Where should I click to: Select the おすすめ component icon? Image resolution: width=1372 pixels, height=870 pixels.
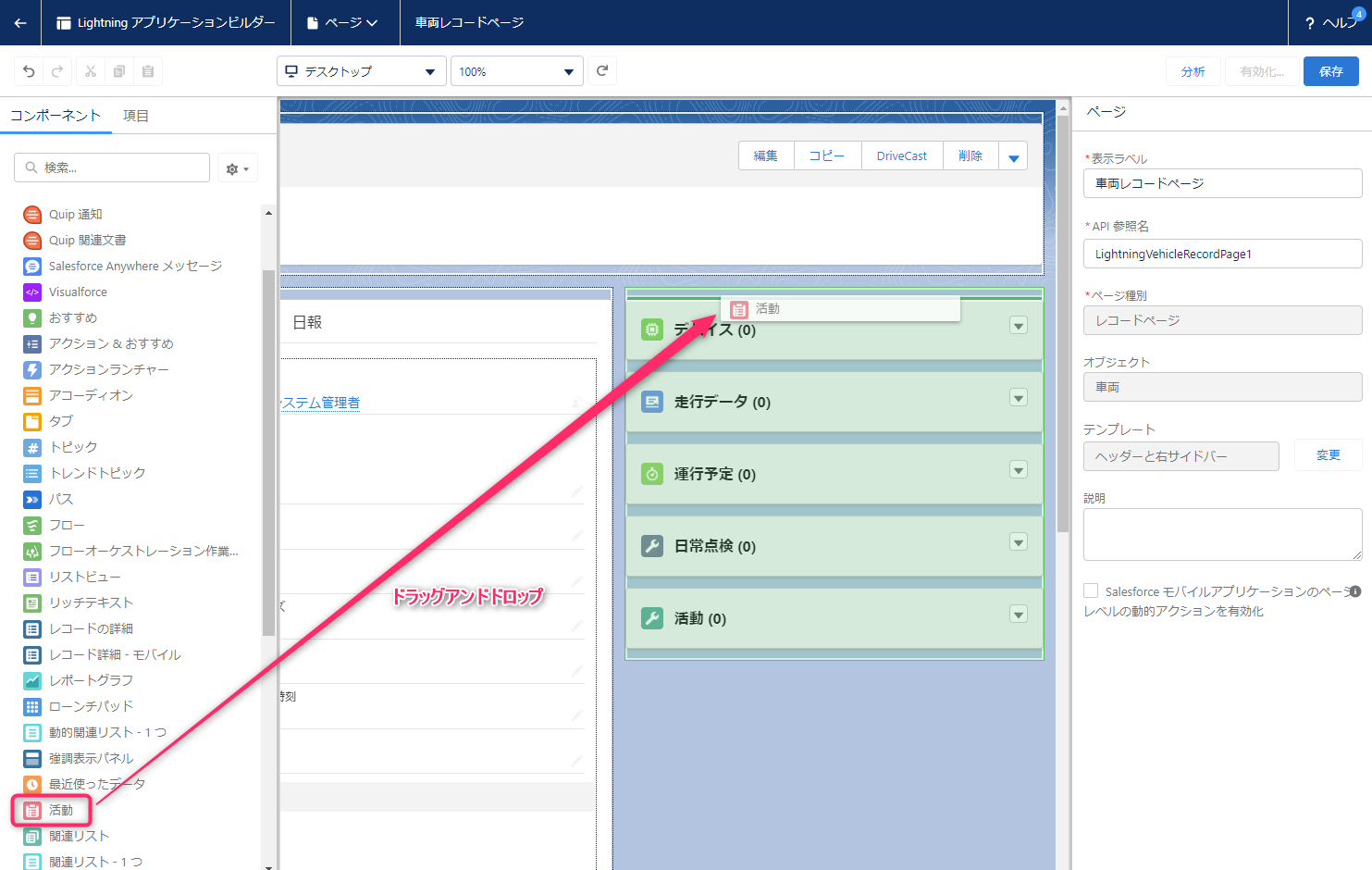pos(32,318)
